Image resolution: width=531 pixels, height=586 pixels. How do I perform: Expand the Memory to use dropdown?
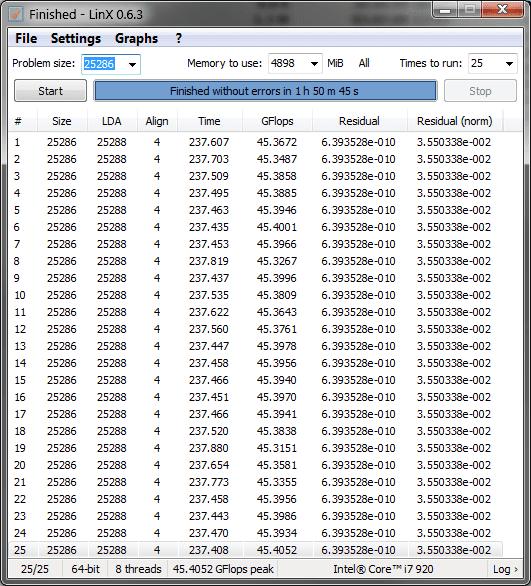314,64
